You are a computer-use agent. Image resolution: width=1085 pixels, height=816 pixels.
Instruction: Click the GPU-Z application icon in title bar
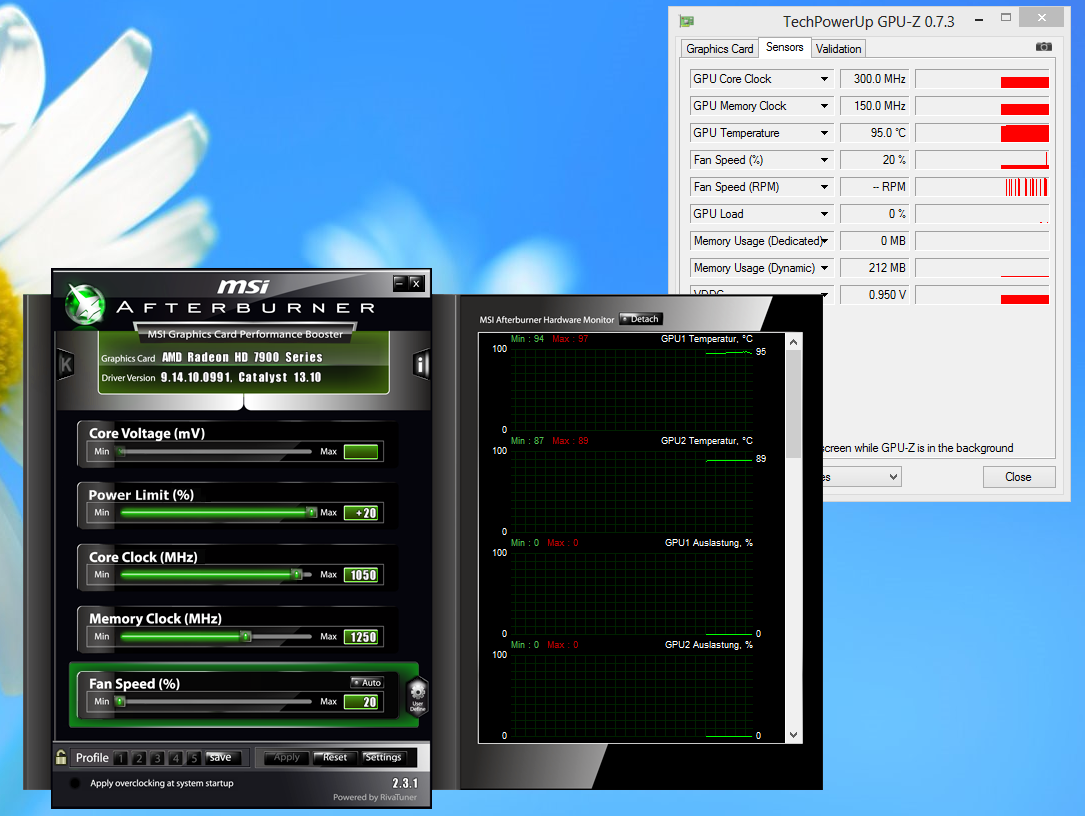pyautogui.click(x=686, y=21)
